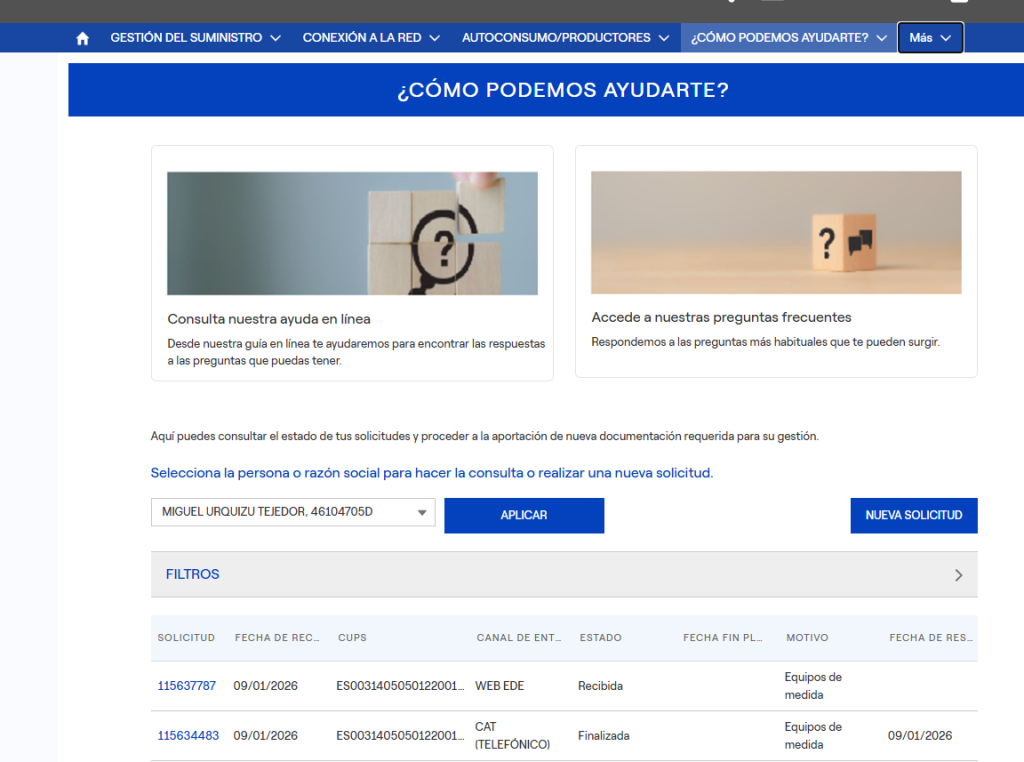Open request number 115634483
1024x762 pixels.
(x=186, y=736)
